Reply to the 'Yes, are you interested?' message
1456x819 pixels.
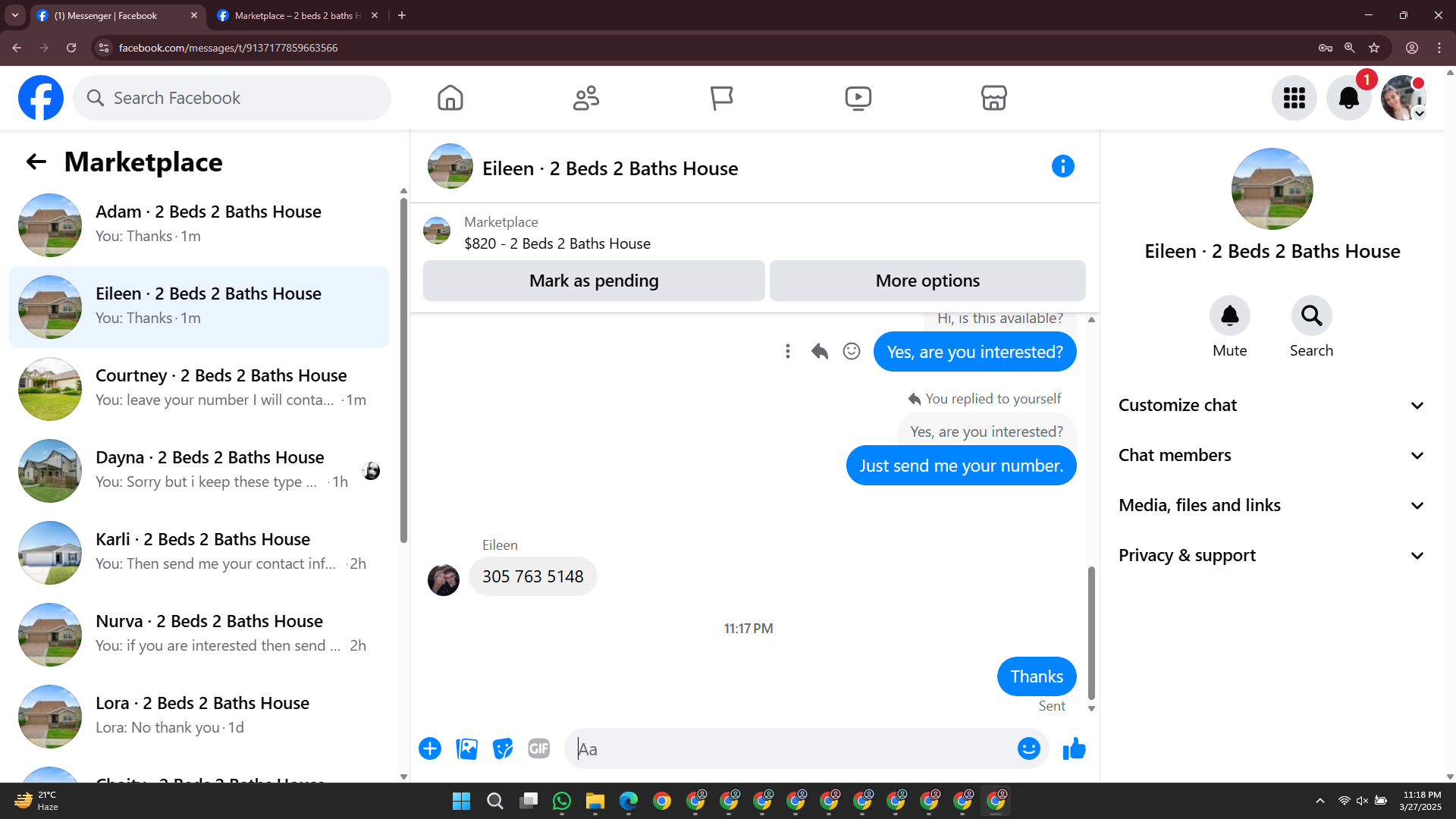[820, 351]
